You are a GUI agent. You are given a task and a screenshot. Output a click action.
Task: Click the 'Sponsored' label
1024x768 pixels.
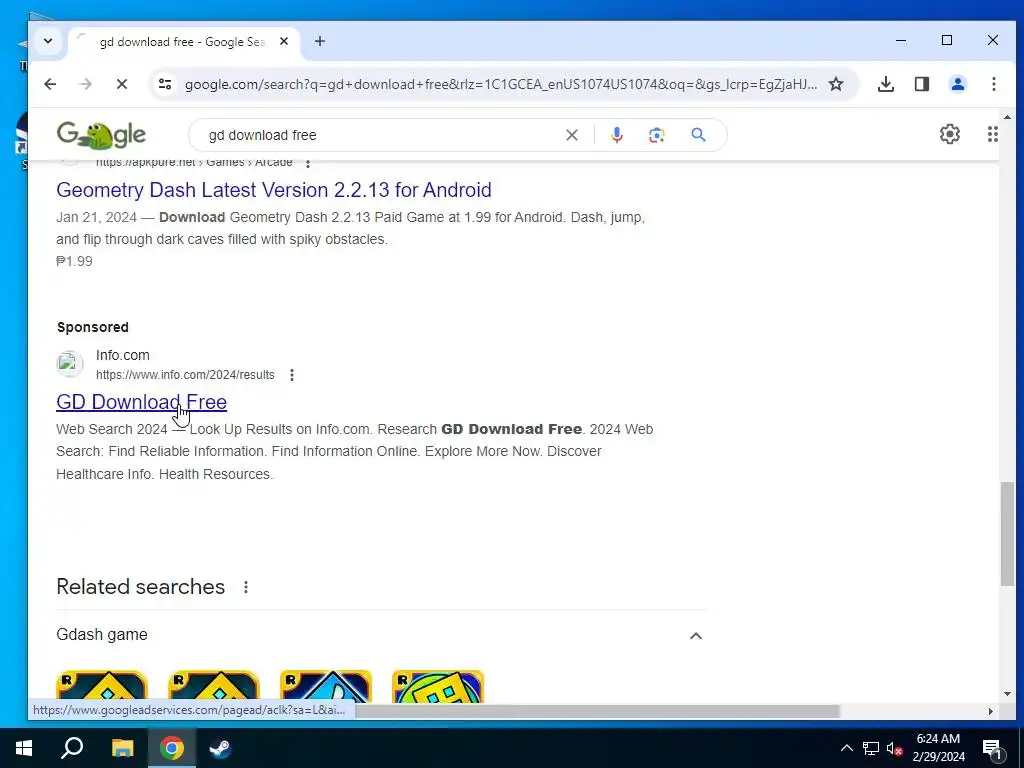tap(93, 327)
